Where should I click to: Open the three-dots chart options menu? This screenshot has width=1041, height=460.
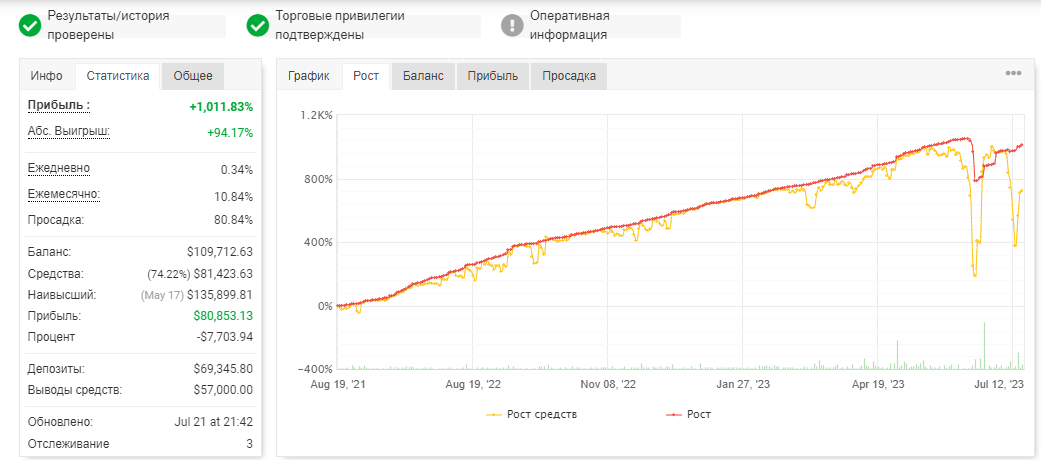(x=1013, y=74)
